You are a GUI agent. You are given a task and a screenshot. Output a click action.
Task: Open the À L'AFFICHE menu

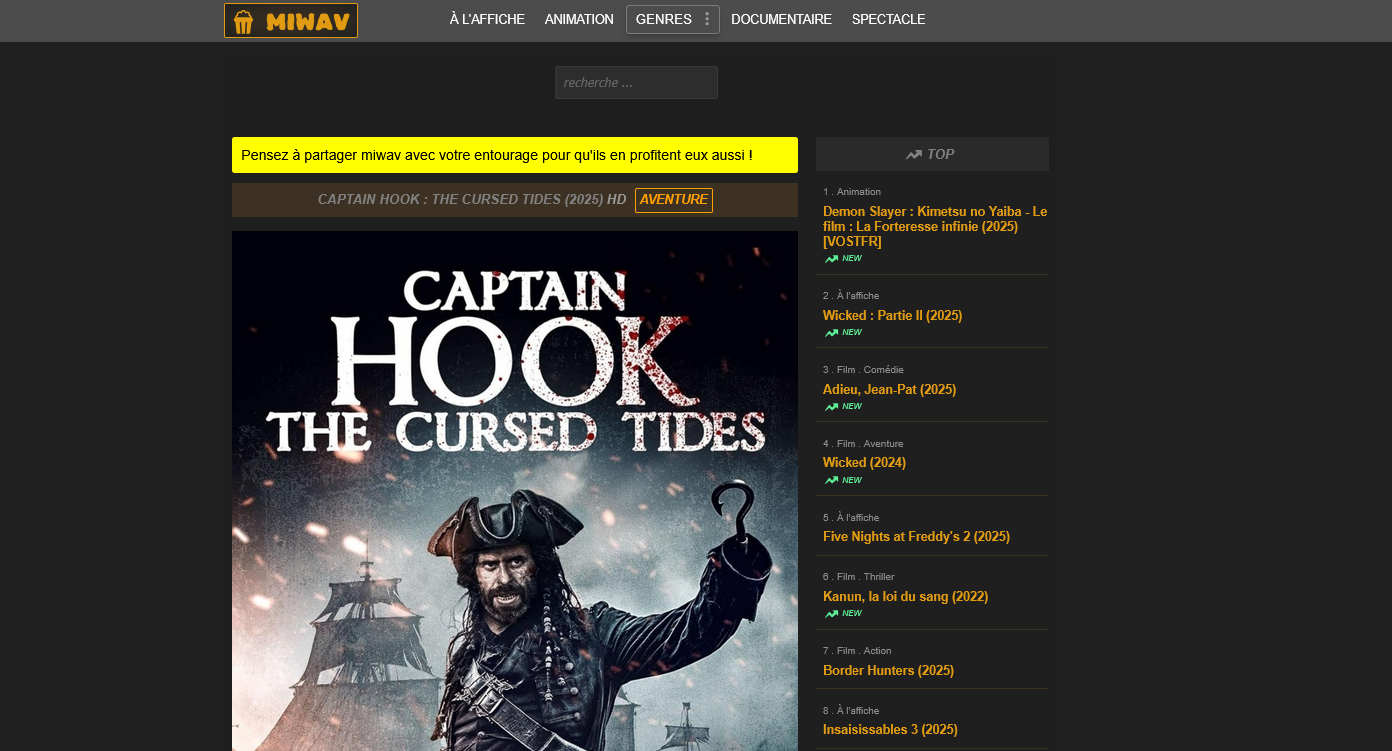tap(487, 19)
